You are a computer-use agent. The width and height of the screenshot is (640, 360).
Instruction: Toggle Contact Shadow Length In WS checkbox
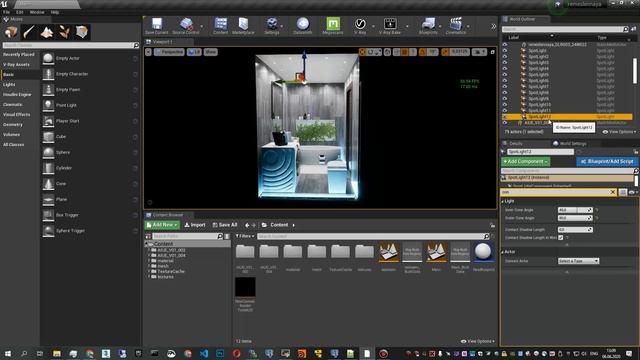point(561,238)
